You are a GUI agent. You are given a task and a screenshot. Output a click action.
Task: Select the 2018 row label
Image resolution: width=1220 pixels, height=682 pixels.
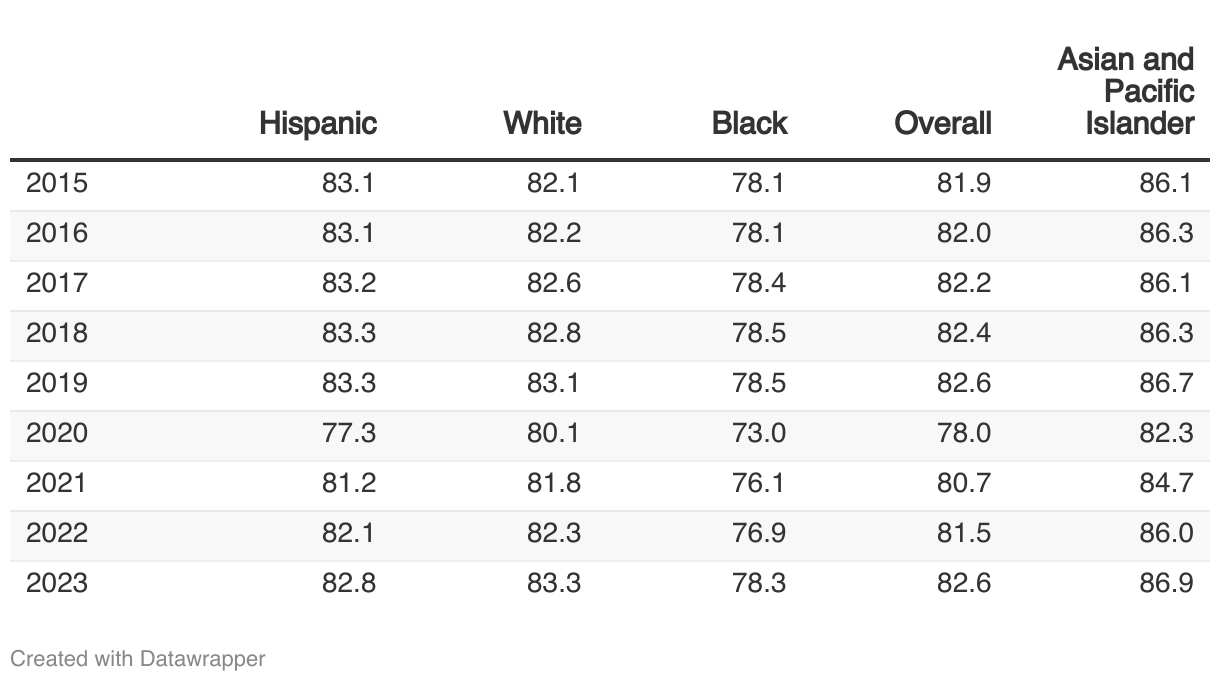pyautogui.click(x=57, y=333)
